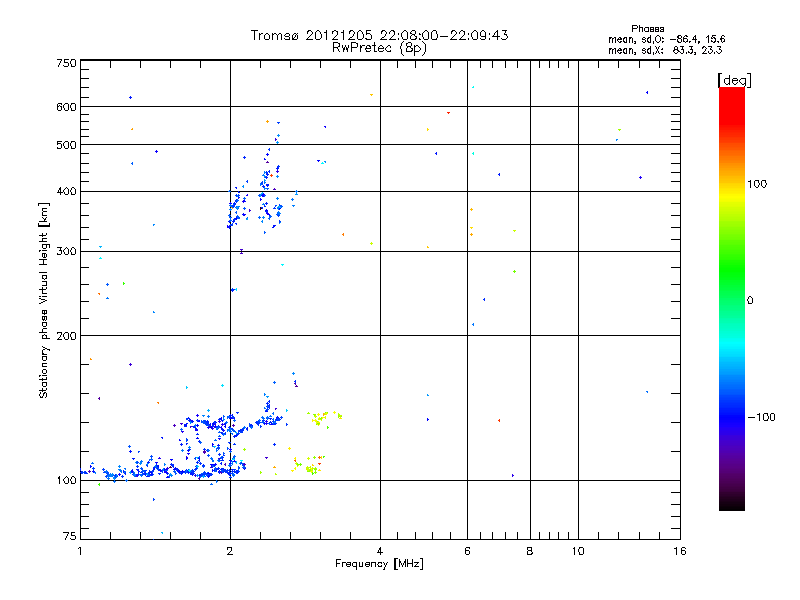Click the '-100' color bar tick label

761,417
